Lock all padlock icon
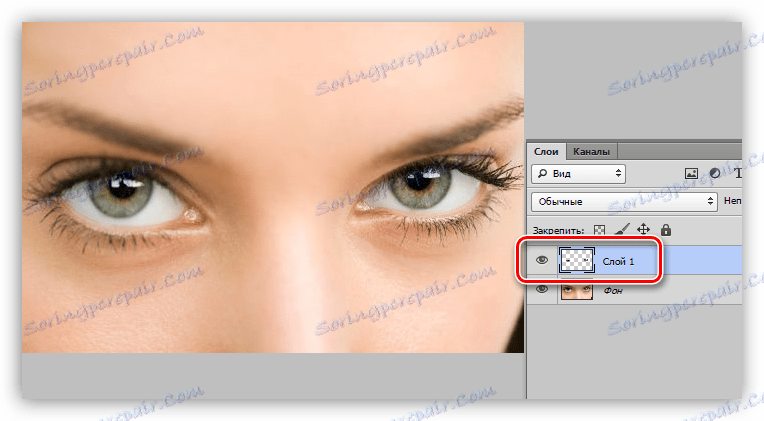This screenshot has width=764, height=421. (x=666, y=230)
